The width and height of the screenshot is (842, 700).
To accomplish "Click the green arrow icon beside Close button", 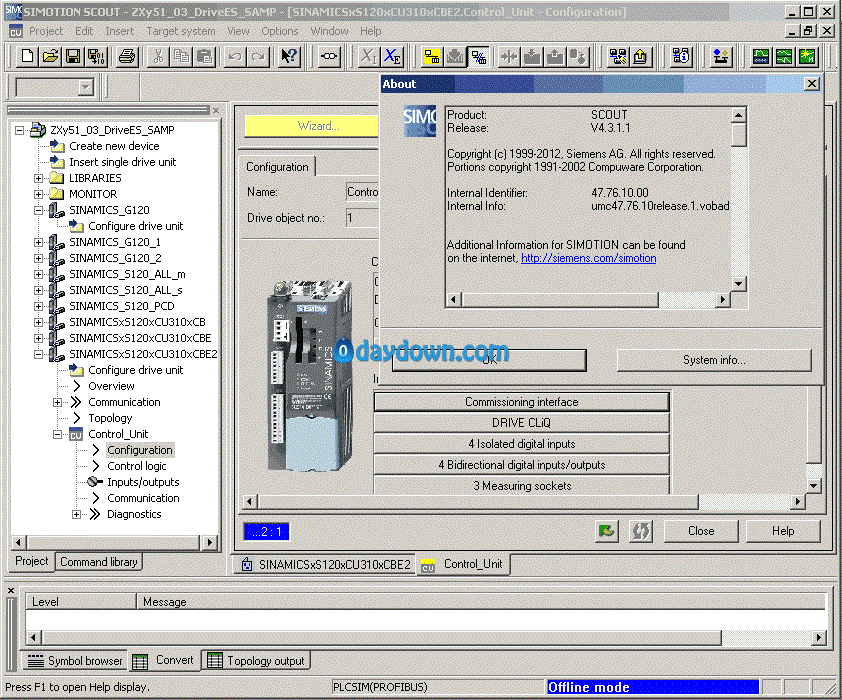I will pyautogui.click(x=607, y=531).
